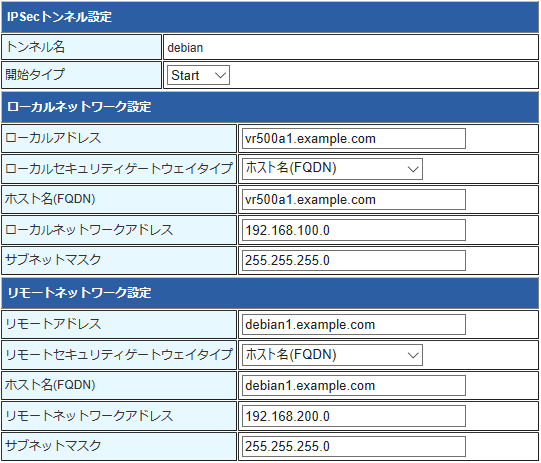Click the トンネル名 label cell

pyautogui.click(x=81, y=47)
